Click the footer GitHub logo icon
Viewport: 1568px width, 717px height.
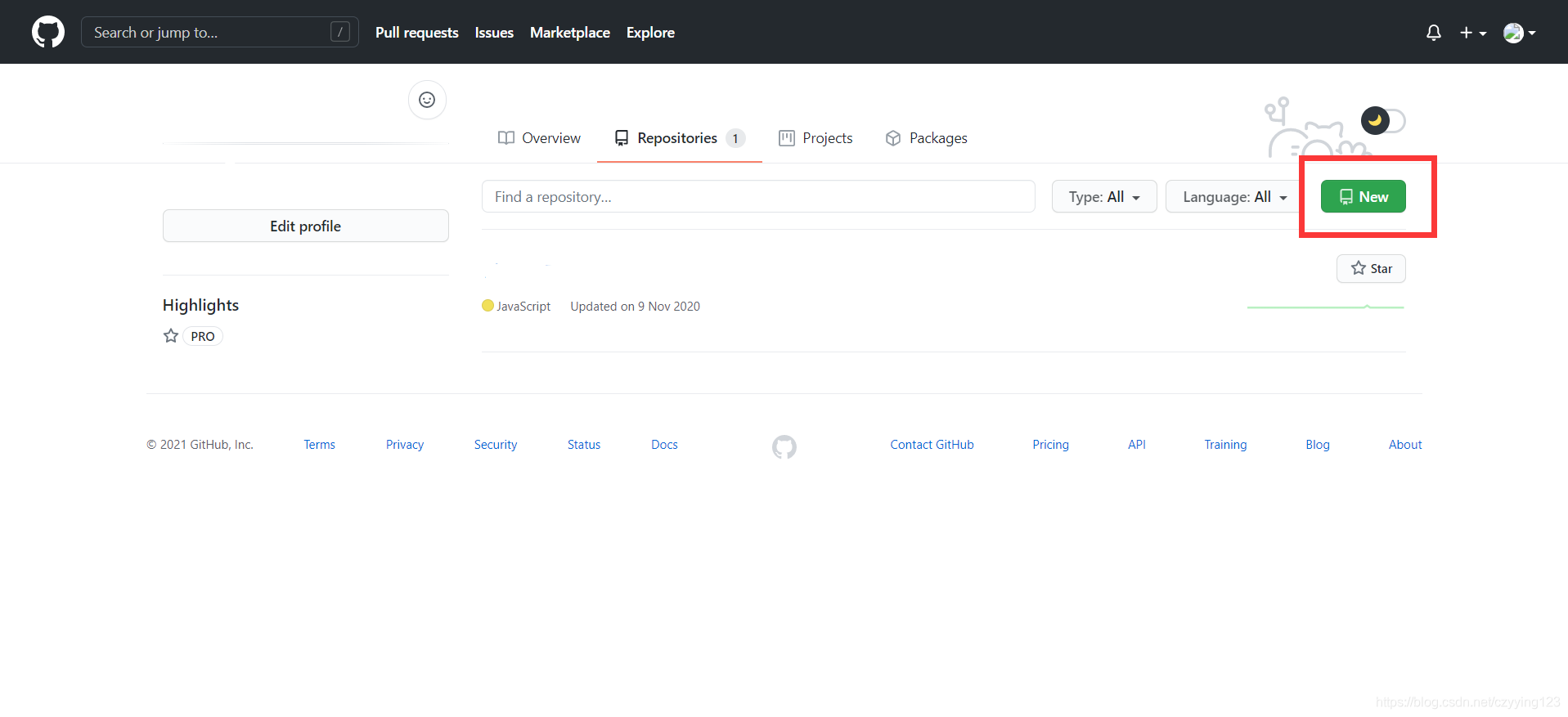(x=784, y=446)
